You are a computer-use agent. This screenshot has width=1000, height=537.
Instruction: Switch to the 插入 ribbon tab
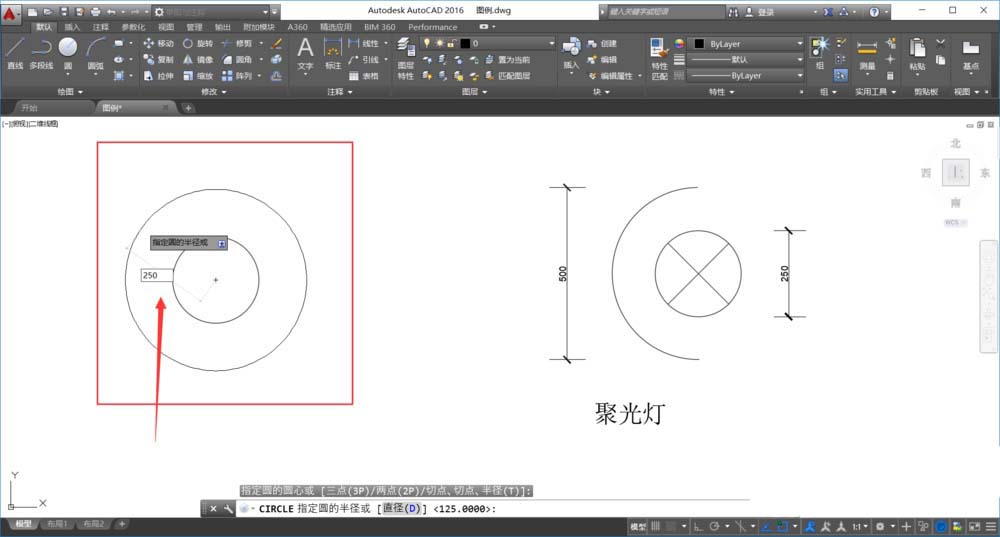(72, 27)
